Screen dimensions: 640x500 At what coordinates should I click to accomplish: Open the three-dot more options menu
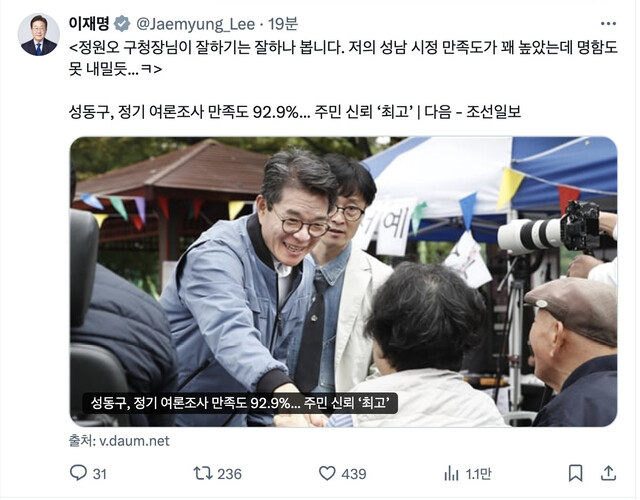click(x=608, y=24)
